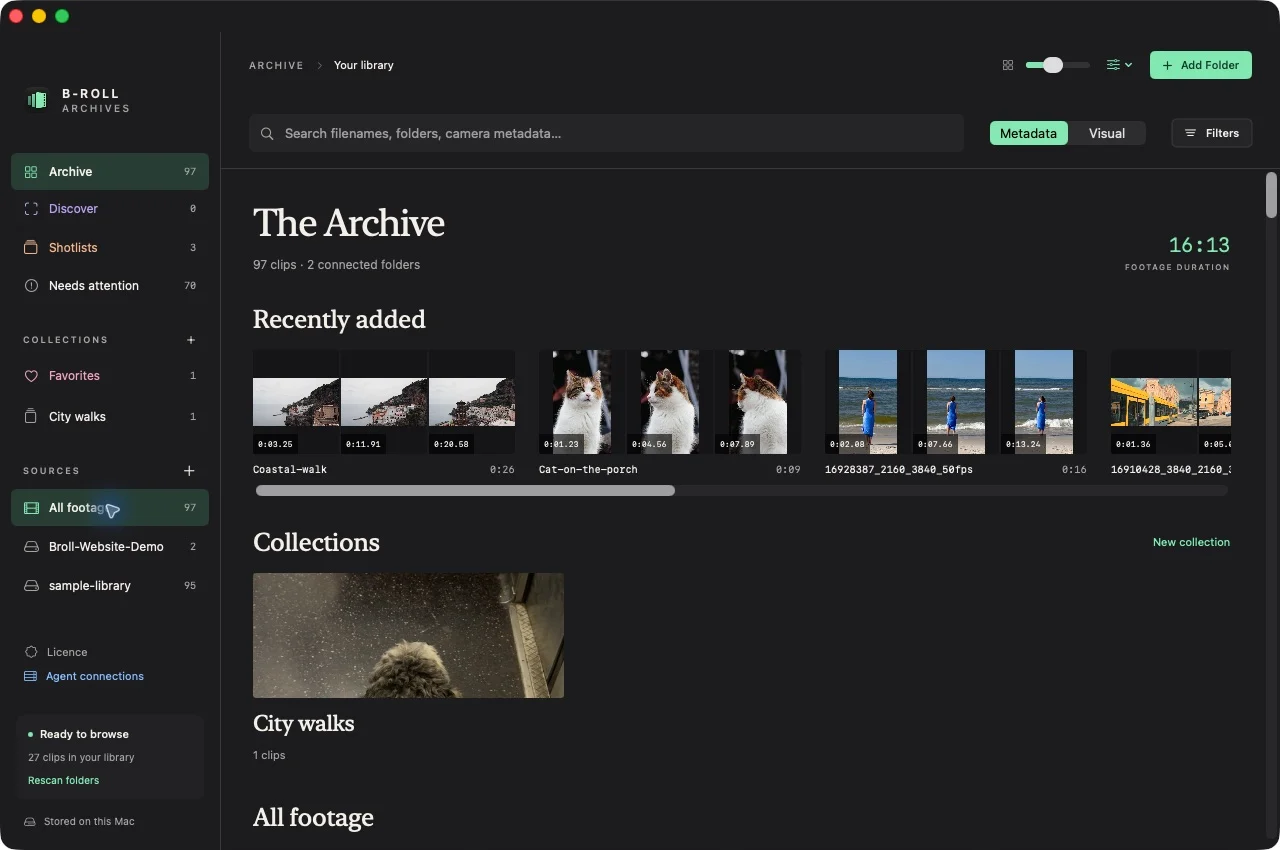1280x850 pixels.
Task: Open Shotlists in the sidebar
Action: tap(110, 248)
